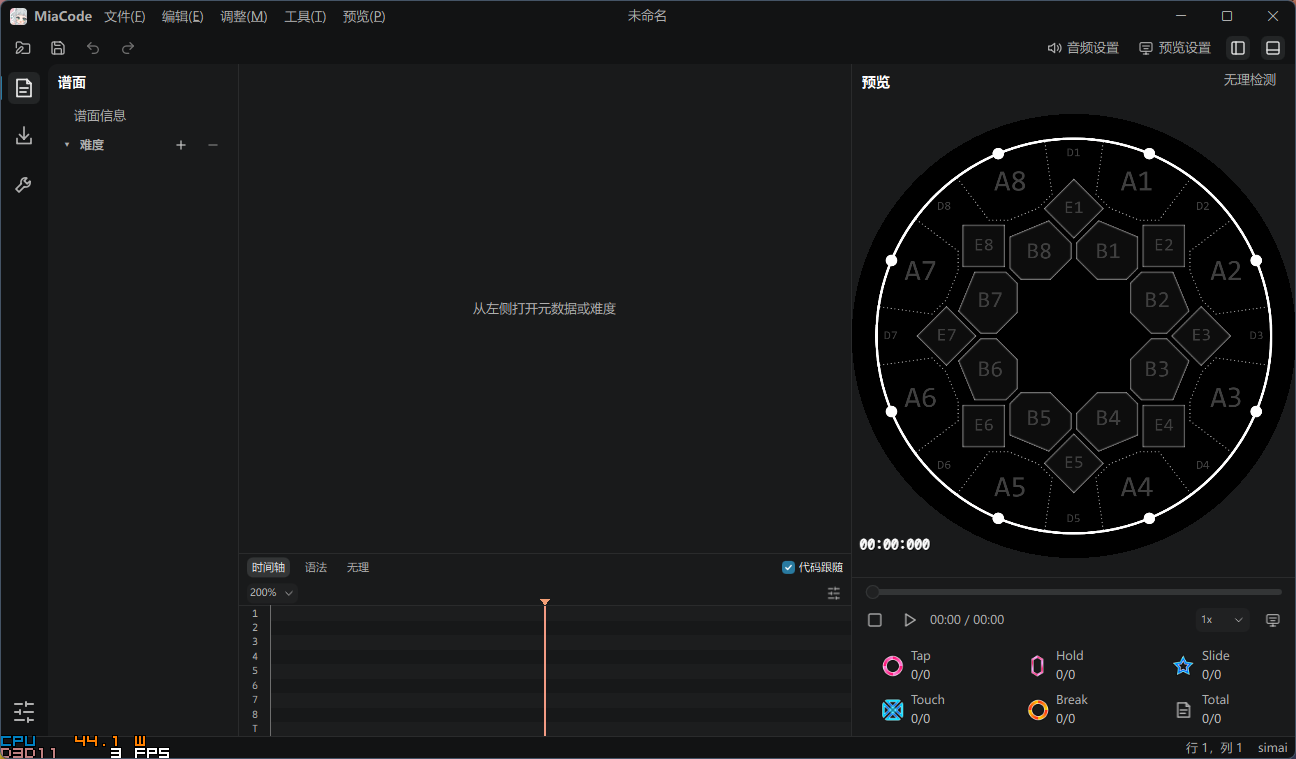Click the E3 diamond sensor in preview

click(x=1201, y=336)
